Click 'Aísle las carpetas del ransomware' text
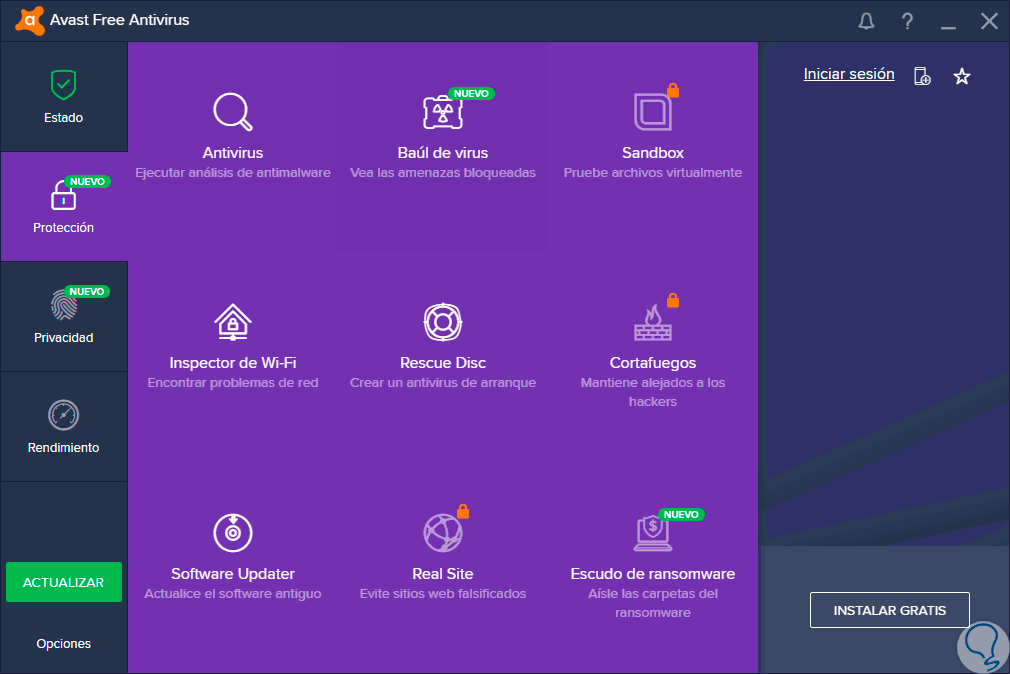This screenshot has width=1010, height=674. coord(653,602)
